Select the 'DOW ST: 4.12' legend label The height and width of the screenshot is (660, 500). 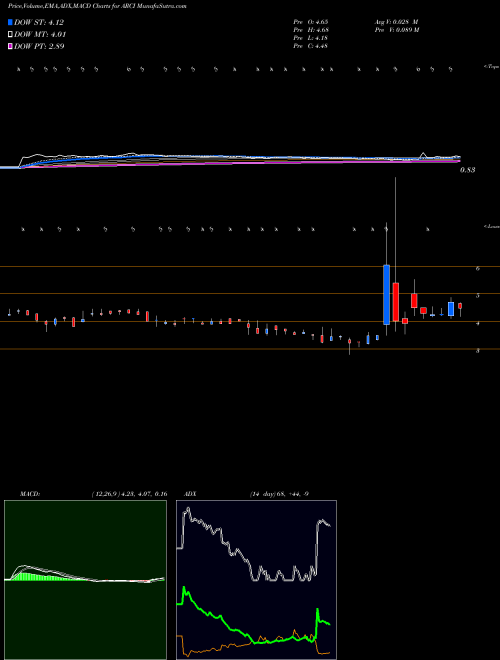[39, 23]
